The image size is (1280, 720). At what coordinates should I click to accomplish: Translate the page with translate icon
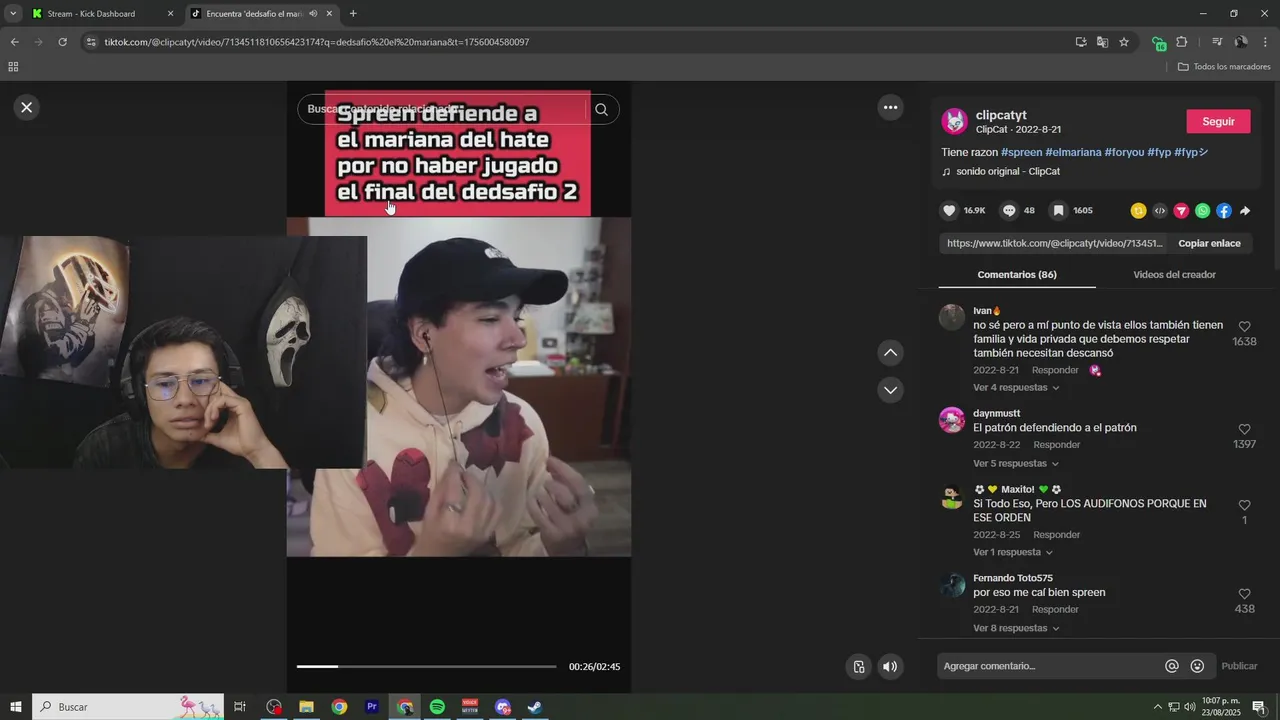(1102, 42)
